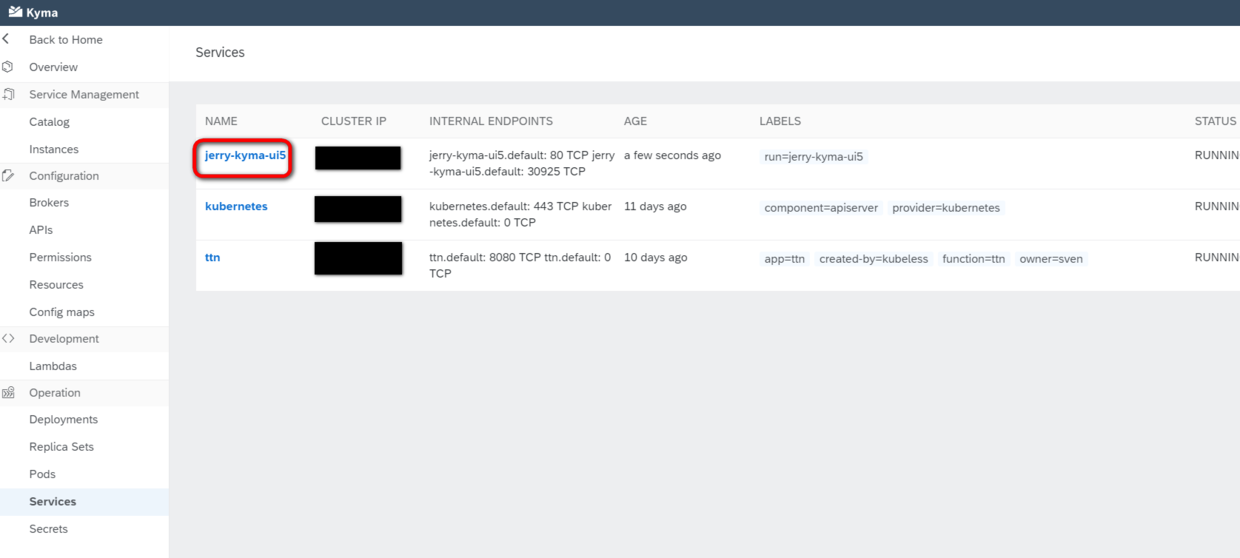Go Back to Home

(66, 40)
